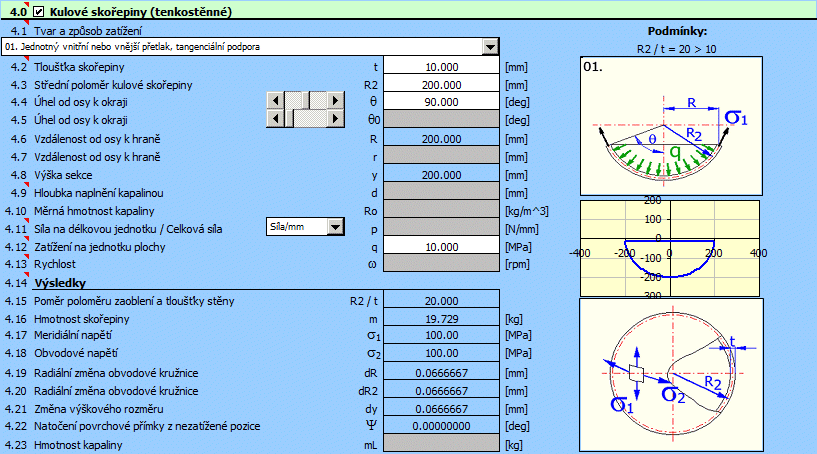Click right arrow of θ angle scrollbar
This screenshot has height=454, width=817.
pos(336,100)
